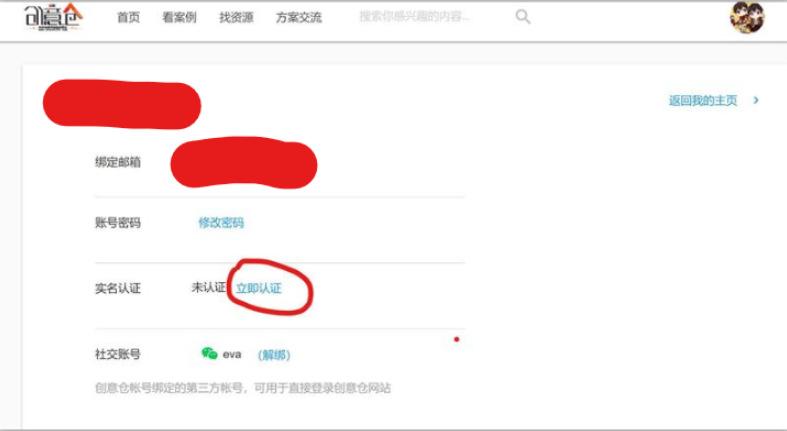Image resolution: width=787 pixels, height=431 pixels.
Task: Select 找资源 in the navigation
Action: coord(236,18)
